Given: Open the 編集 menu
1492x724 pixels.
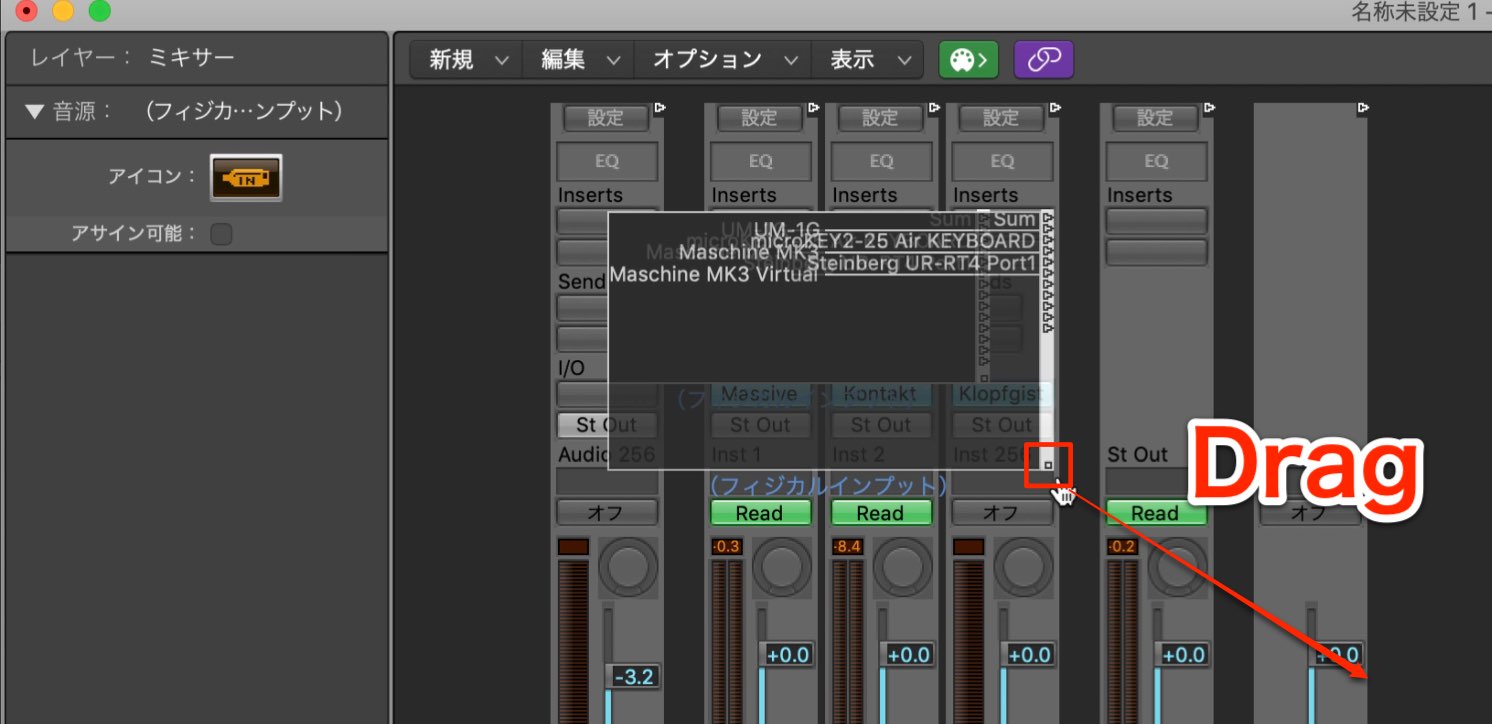Looking at the screenshot, I should pos(578,60).
